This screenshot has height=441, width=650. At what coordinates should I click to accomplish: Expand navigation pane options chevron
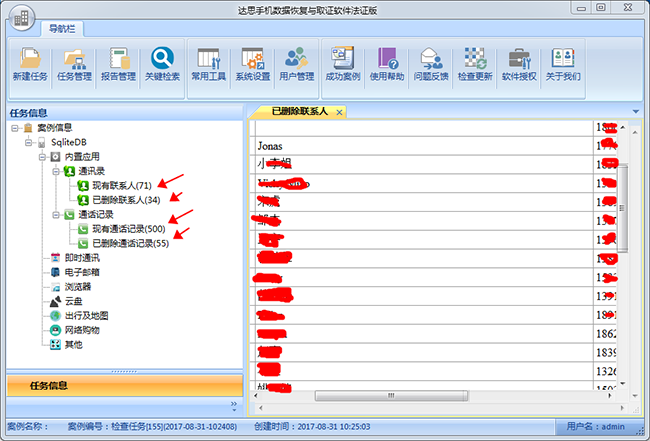click(x=234, y=405)
